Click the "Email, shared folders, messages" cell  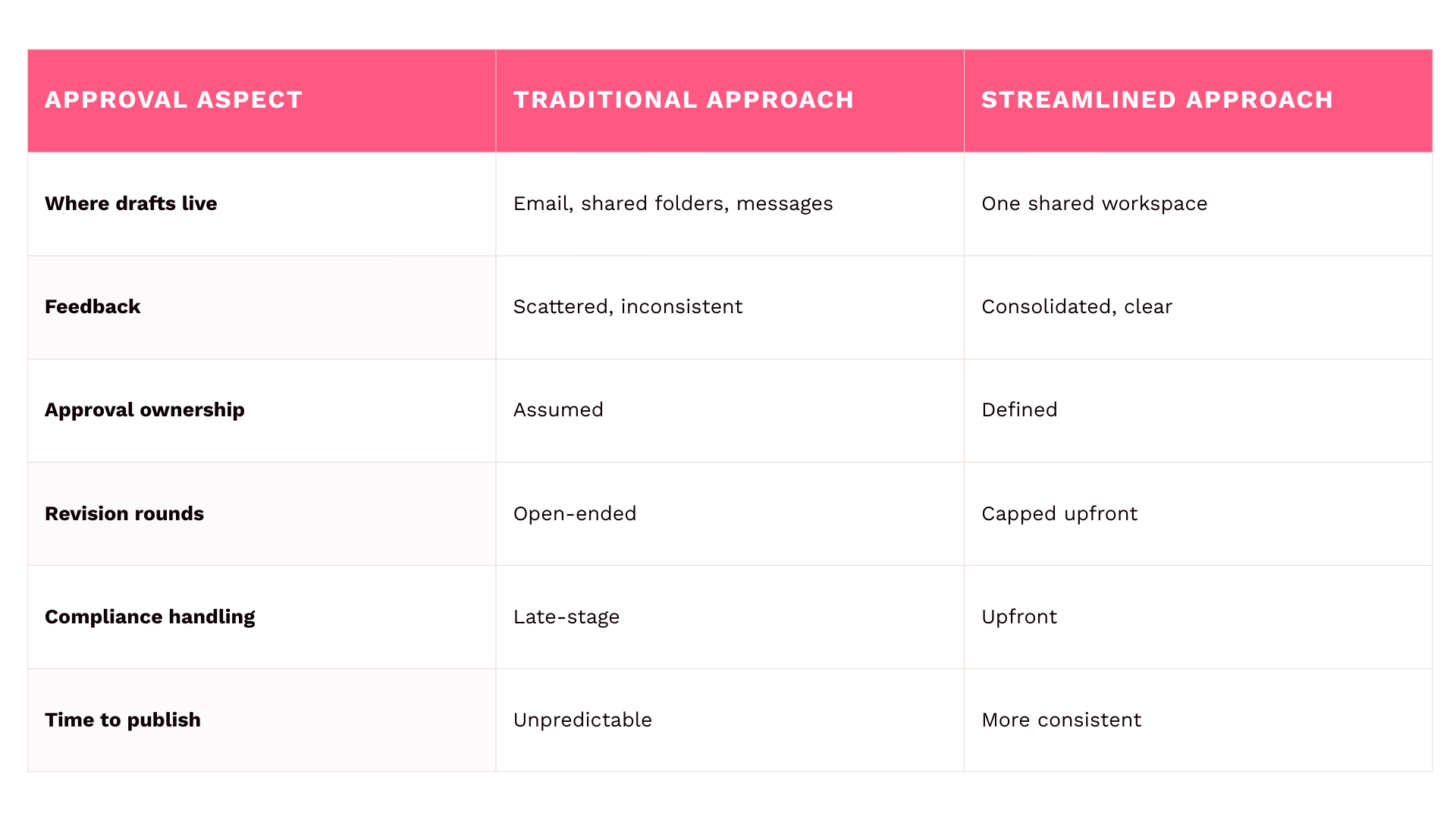[x=673, y=203]
